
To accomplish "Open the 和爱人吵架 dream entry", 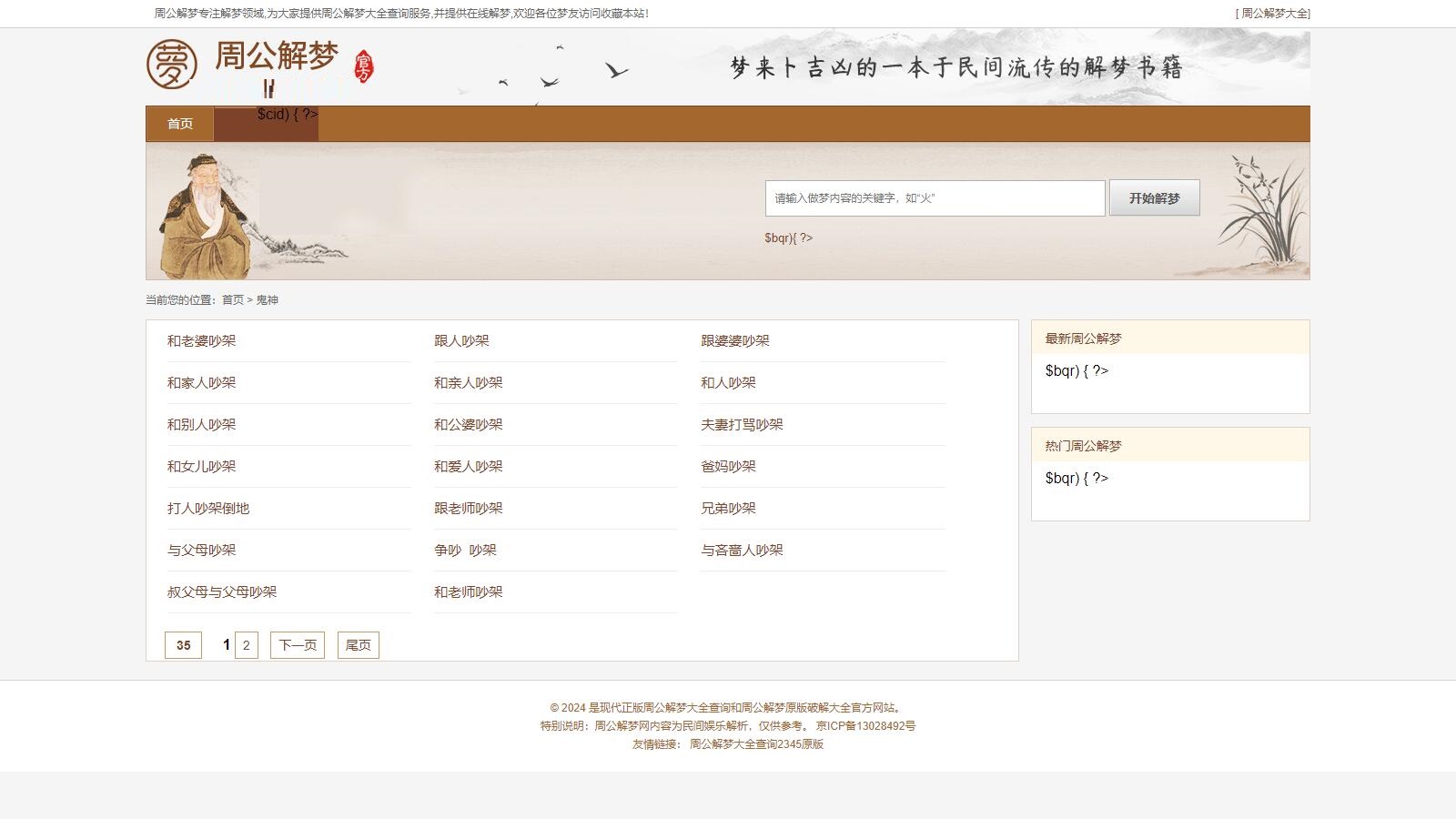I will point(468,466).
